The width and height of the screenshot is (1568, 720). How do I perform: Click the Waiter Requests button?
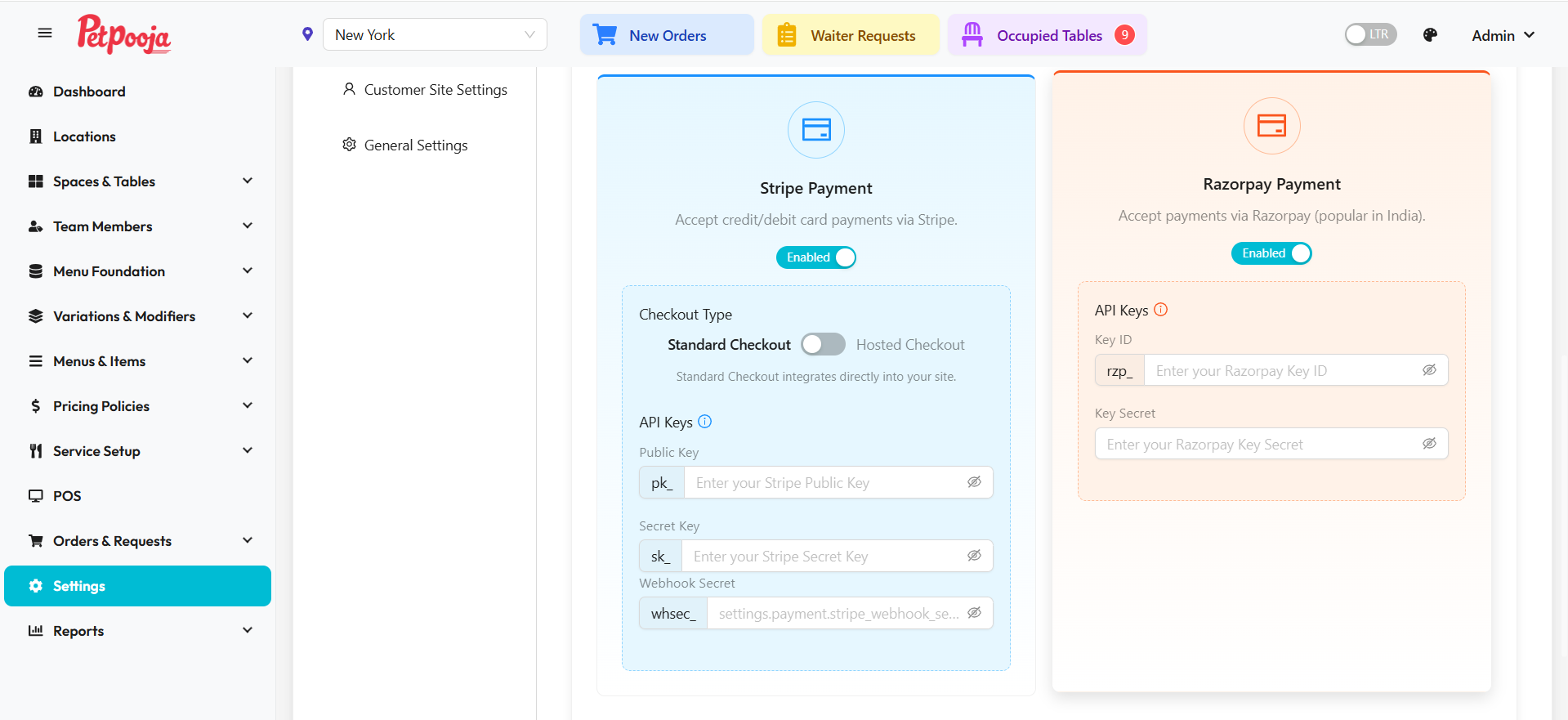coord(851,35)
